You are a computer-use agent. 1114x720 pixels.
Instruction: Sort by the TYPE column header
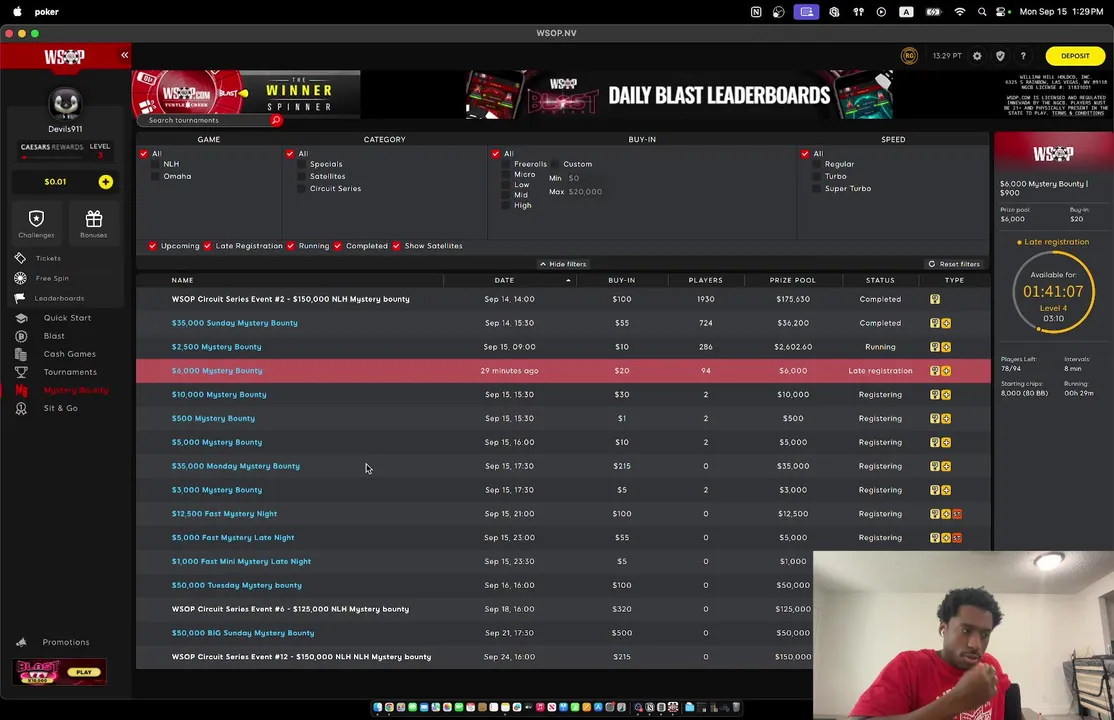click(954, 280)
